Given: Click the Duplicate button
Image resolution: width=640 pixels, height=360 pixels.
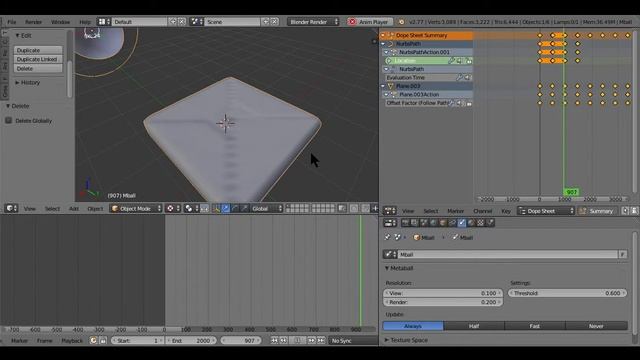Looking at the screenshot, I should point(38,50).
